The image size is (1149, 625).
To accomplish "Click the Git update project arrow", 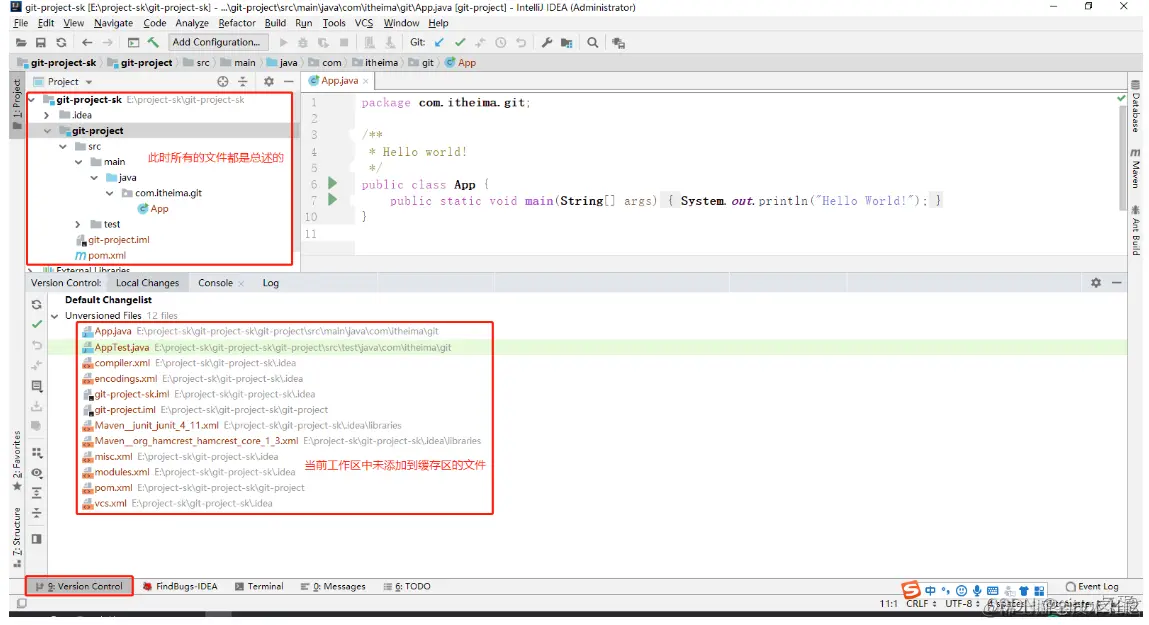I will click(x=439, y=42).
